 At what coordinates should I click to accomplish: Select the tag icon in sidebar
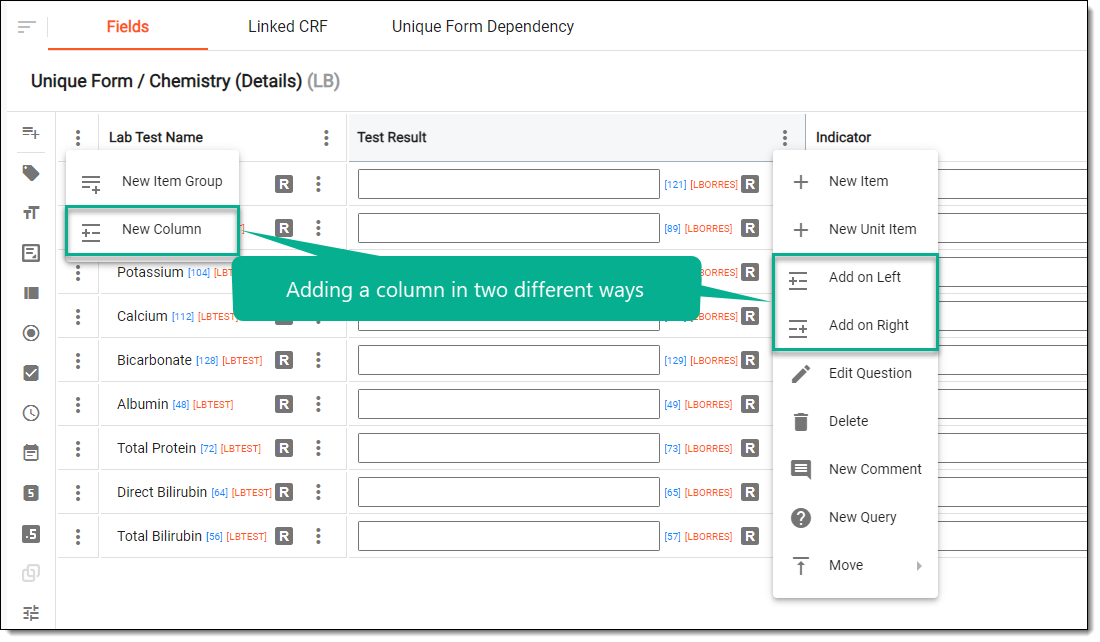[31, 173]
